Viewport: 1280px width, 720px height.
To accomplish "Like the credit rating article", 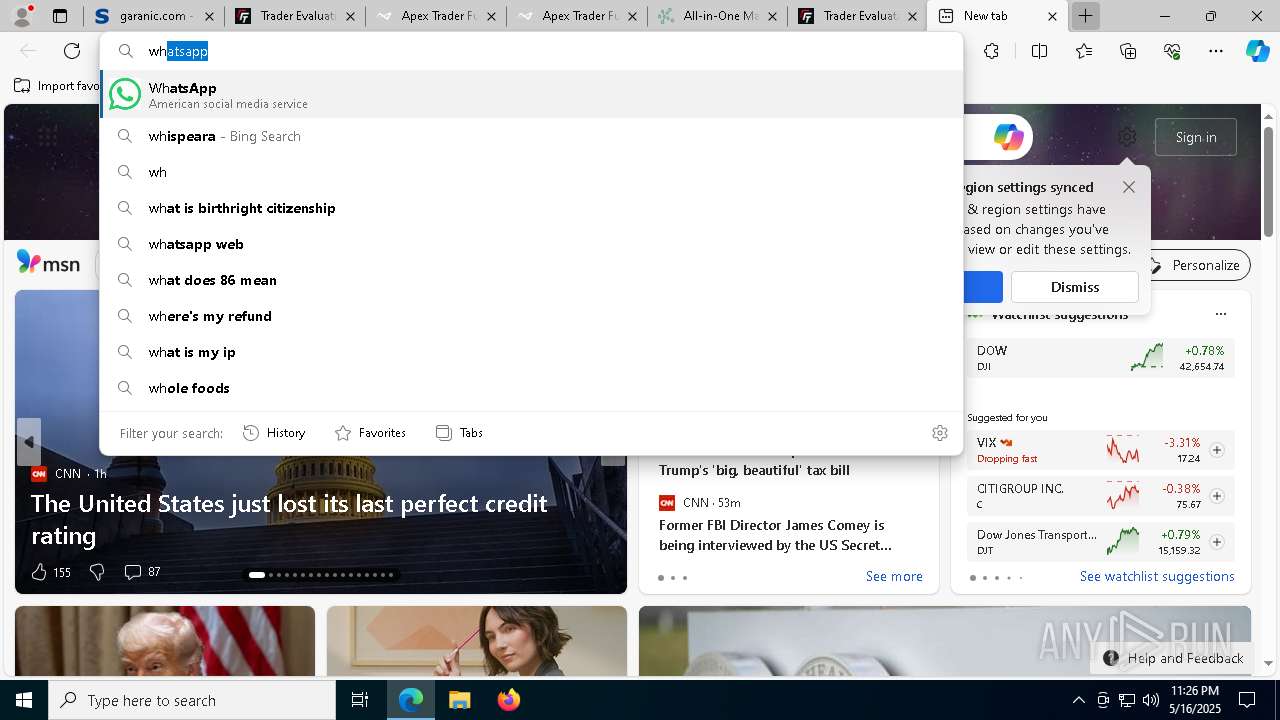I will coord(50,572).
